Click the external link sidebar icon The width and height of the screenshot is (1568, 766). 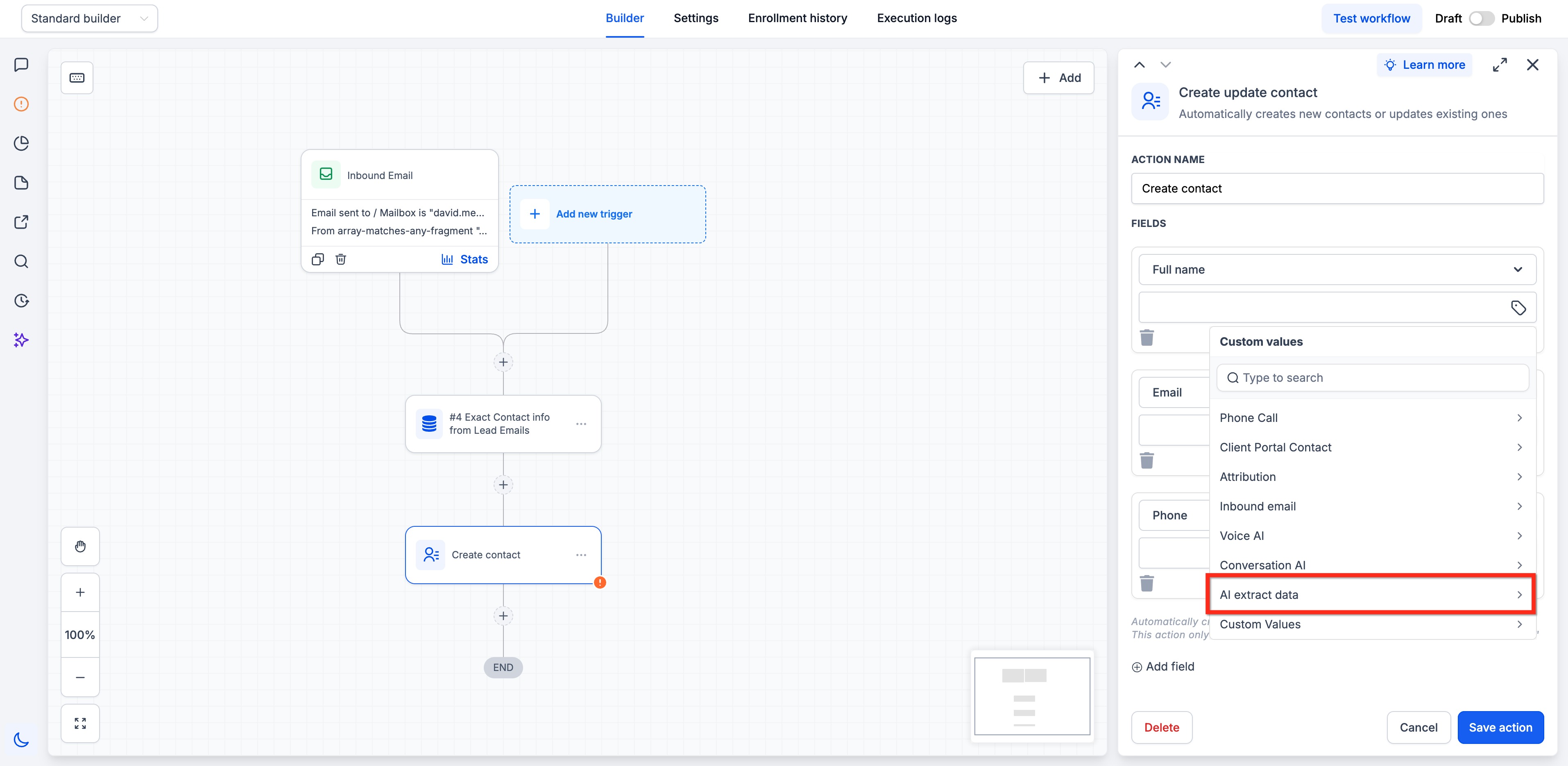point(21,222)
